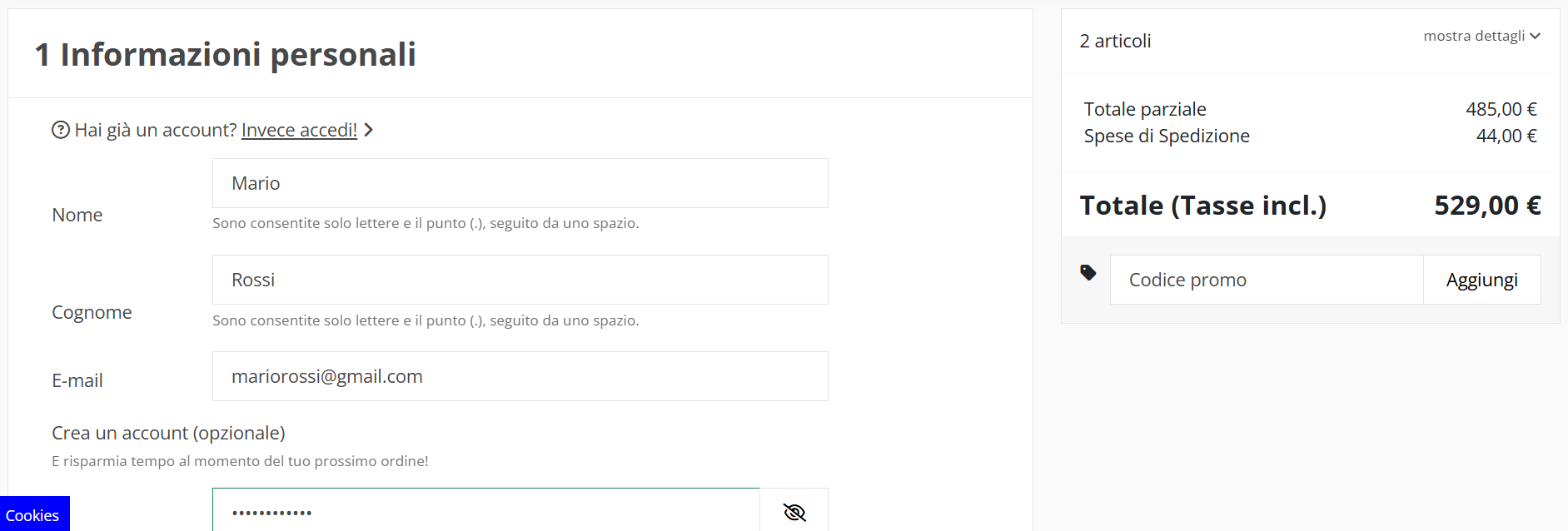Click into the Codice promo field
1568x531 pixels.
tap(1267, 280)
